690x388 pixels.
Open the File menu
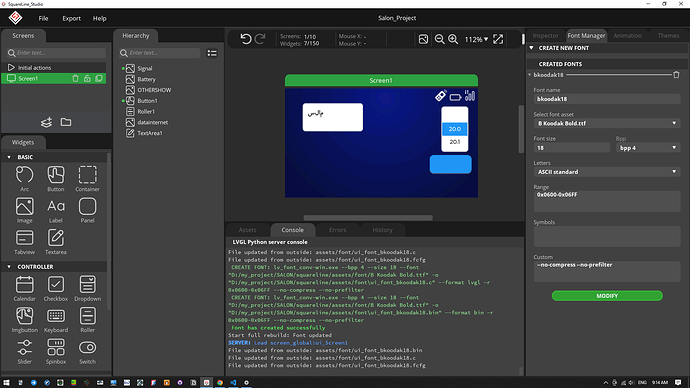pyautogui.click(x=43, y=18)
